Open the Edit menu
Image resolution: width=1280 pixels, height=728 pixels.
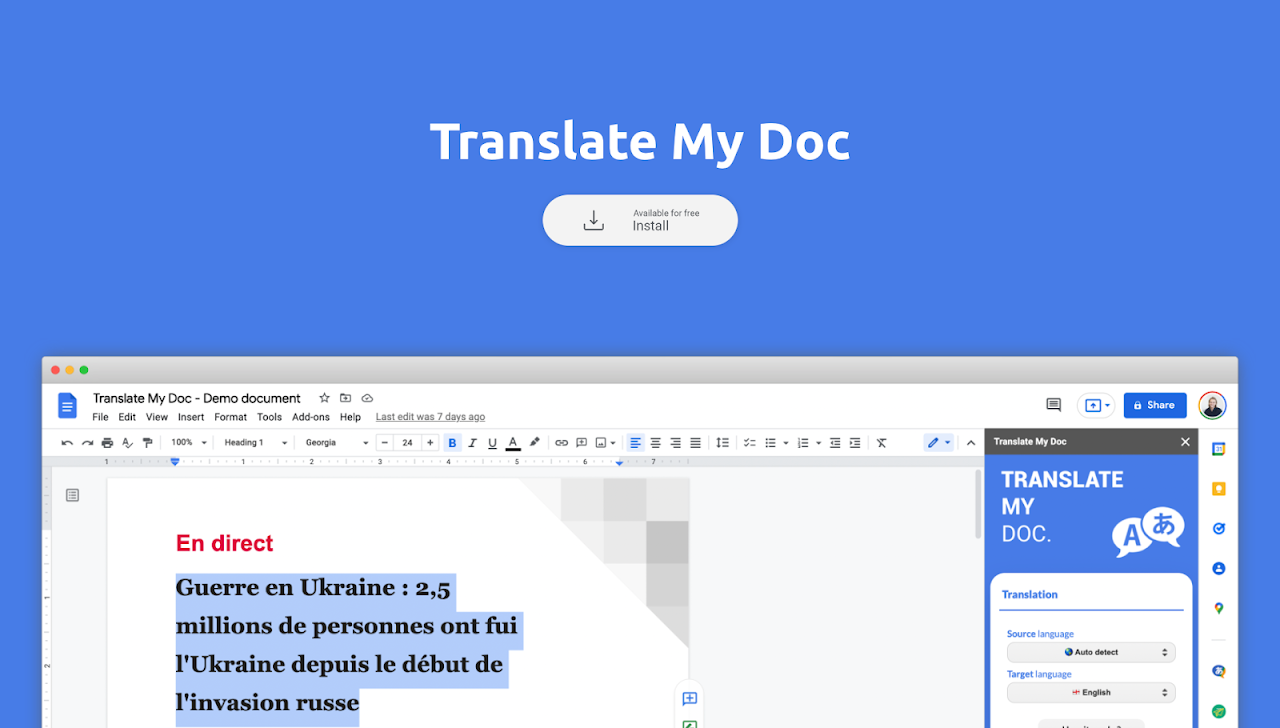click(127, 417)
